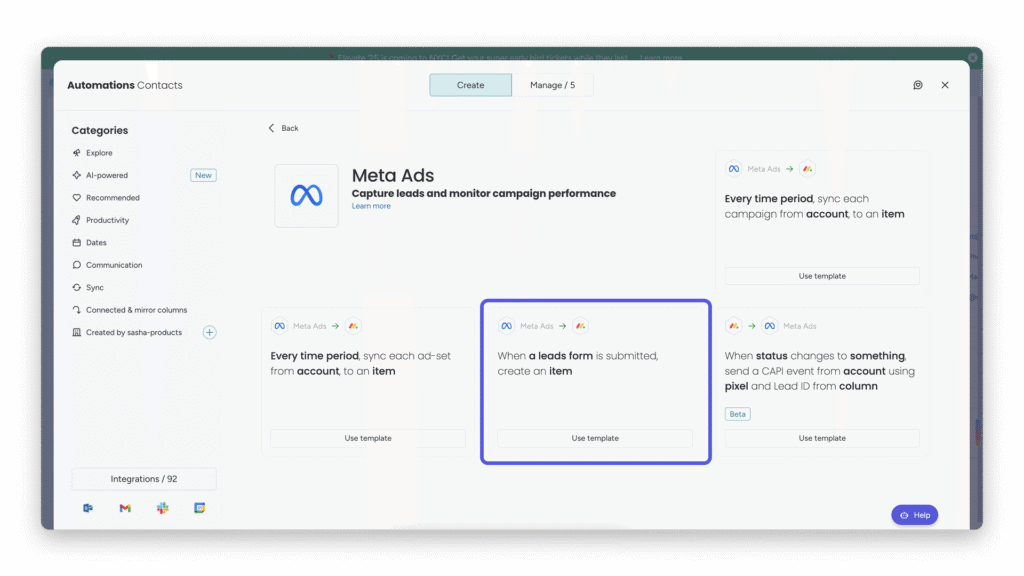Close the Automations dialog
Viewport: 1024px width, 576px height.
coord(945,85)
